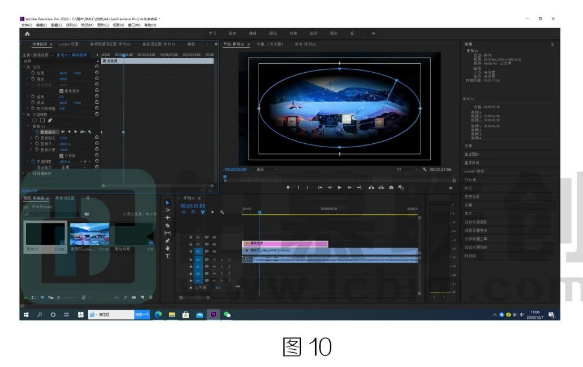This screenshot has height=367, width=583.
Task: Toggle the Uniform Scale checkbox
Action: (61, 91)
